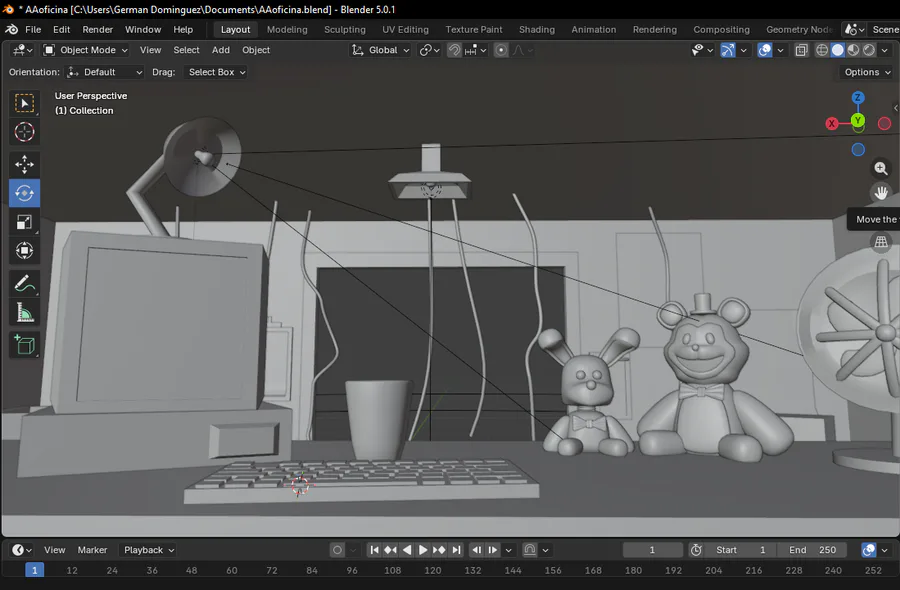Open the pivot point dropdown
The width and height of the screenshot is (900, 590).
coord(429,50)
